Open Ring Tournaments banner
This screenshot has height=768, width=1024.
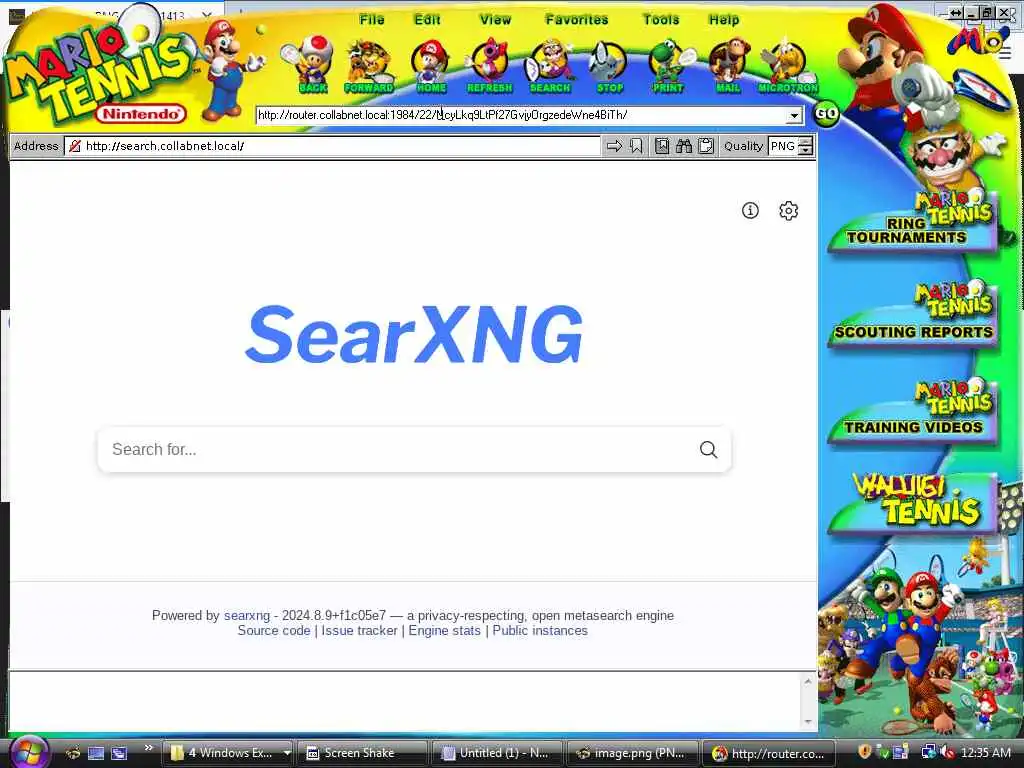(913, 222)
